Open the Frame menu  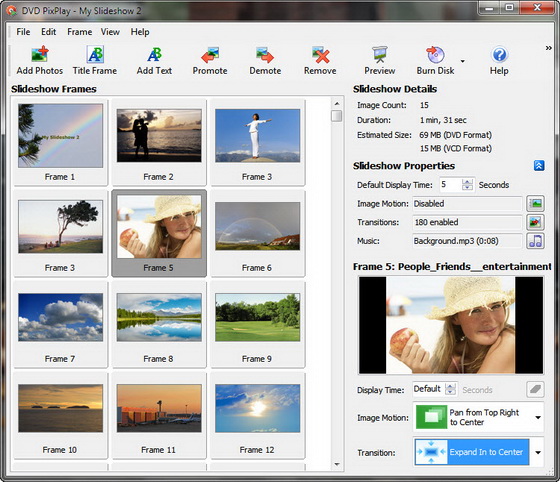pos(80,32)
